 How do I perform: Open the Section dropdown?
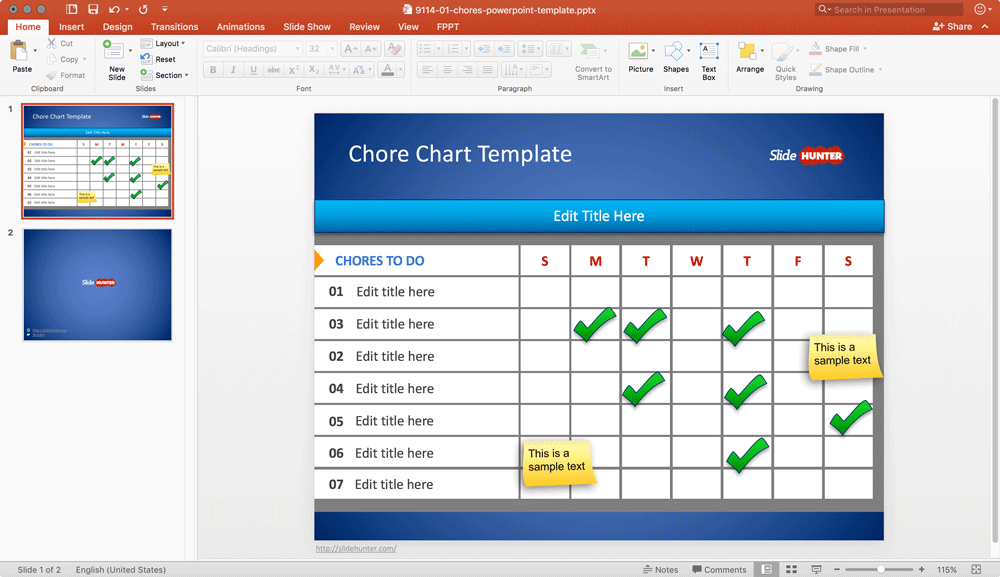(165, 75)
